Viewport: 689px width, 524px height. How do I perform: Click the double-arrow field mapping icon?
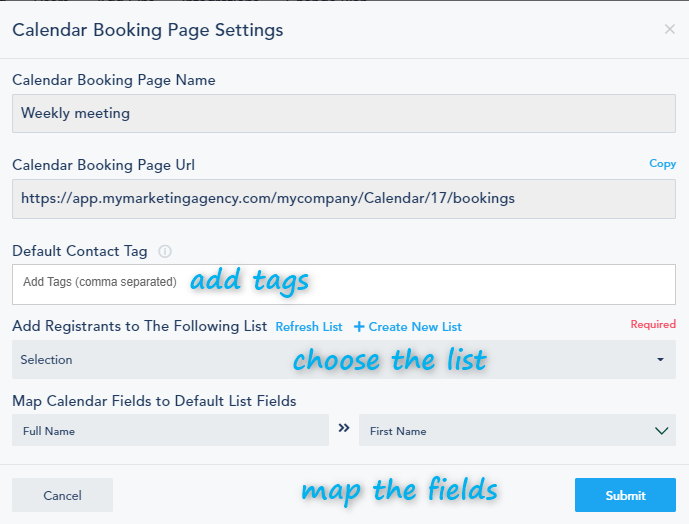[344, 428]
